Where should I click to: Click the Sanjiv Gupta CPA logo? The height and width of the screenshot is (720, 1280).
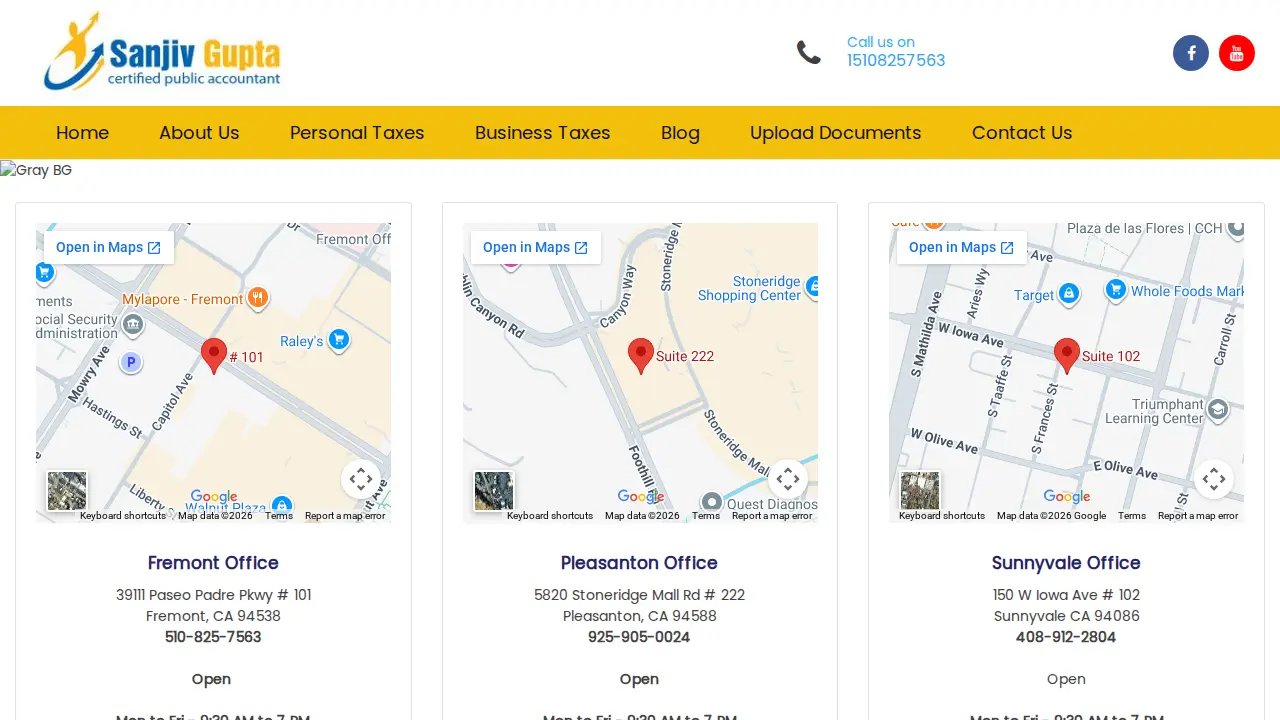[x=163, y=51]
